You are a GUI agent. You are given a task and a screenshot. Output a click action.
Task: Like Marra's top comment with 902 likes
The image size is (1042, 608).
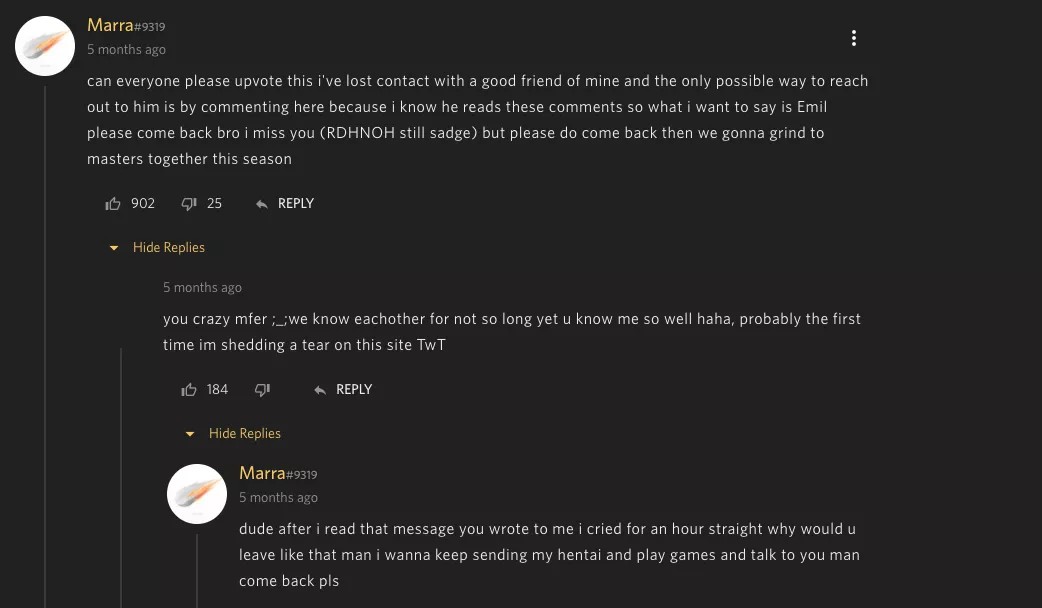(x=113, y=204)
